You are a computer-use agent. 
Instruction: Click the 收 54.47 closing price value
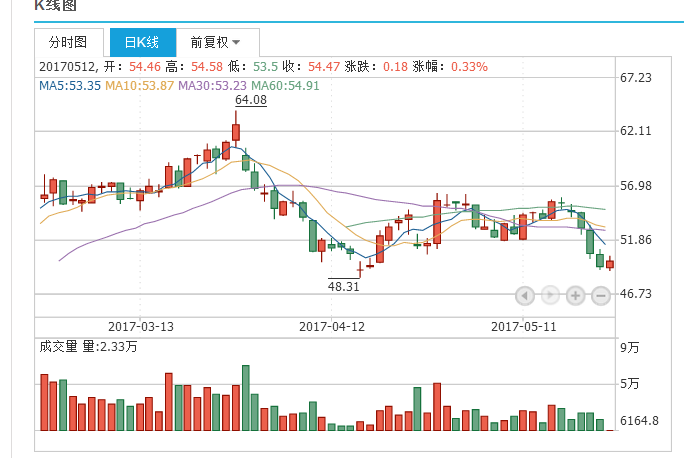click(324, 67)
